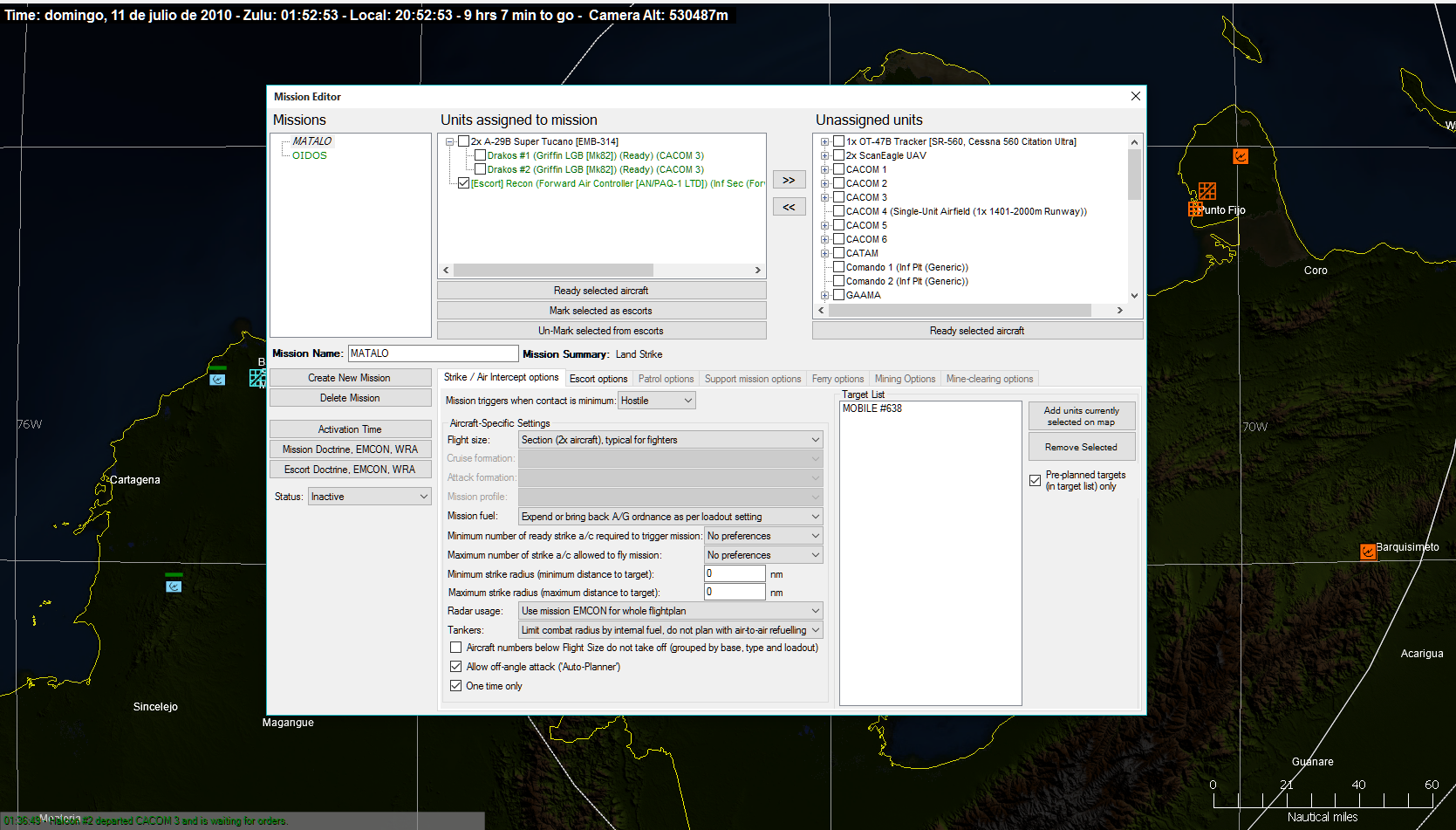Tick the 2x ScanEagle UAV checkbox
Screen dimensions: 1456x830
[x=838, y=155]
